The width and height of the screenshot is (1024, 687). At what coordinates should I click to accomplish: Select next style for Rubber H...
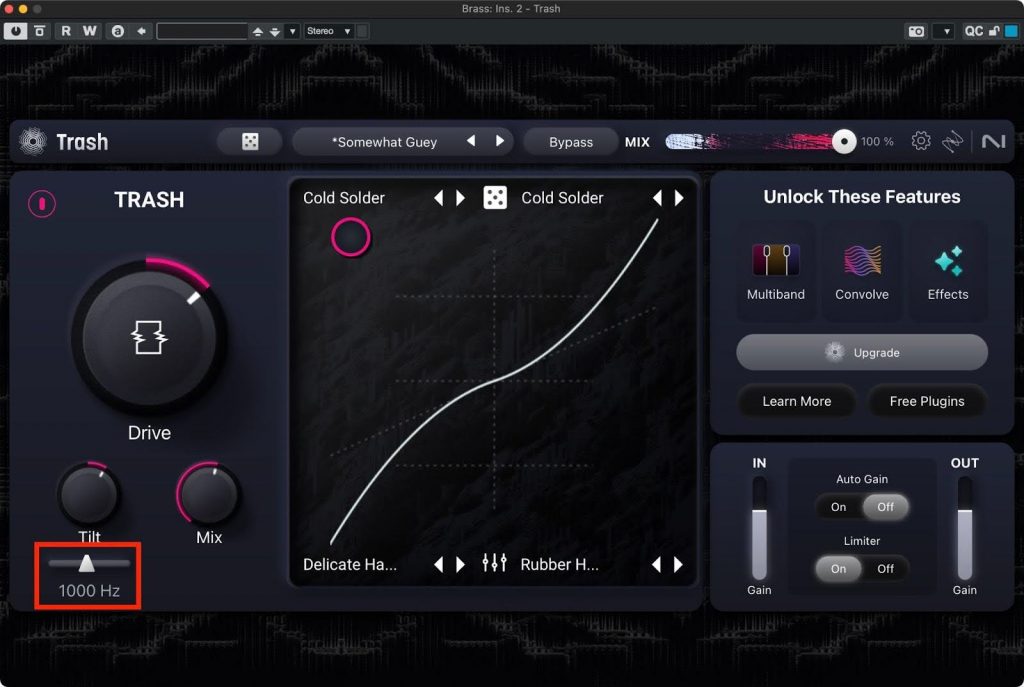(x=679, y=564)
